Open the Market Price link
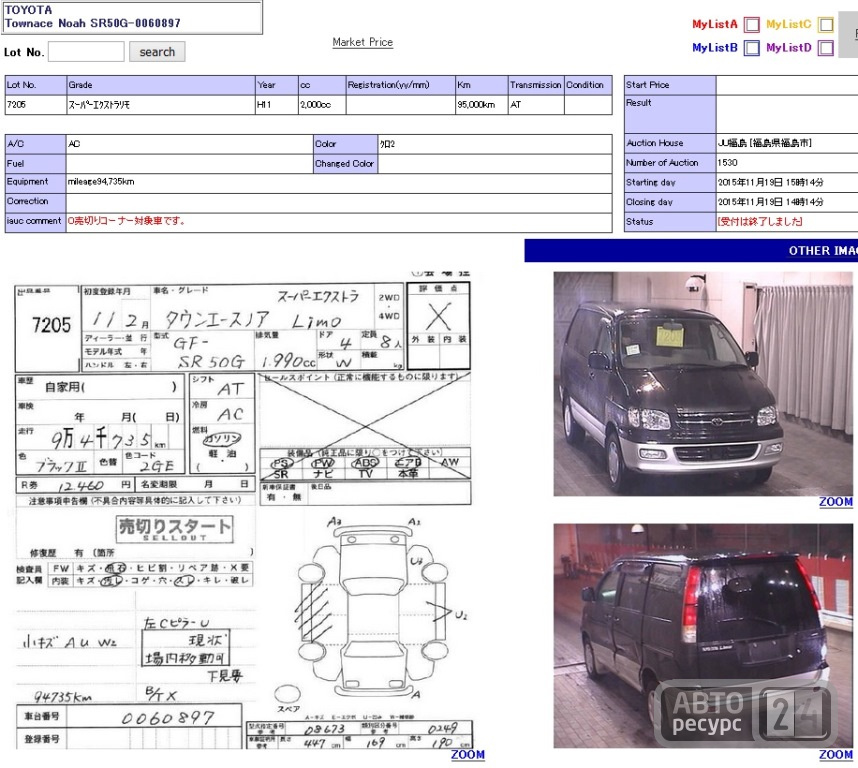858x768 pixels. [x=362, y=42]
